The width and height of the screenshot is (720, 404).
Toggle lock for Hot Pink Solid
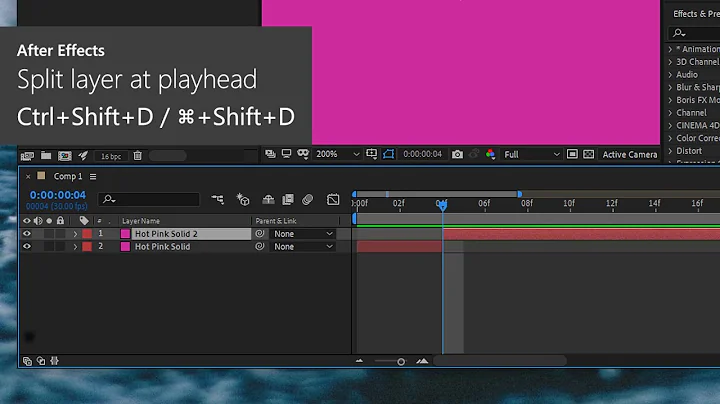(x=60, y=247)
